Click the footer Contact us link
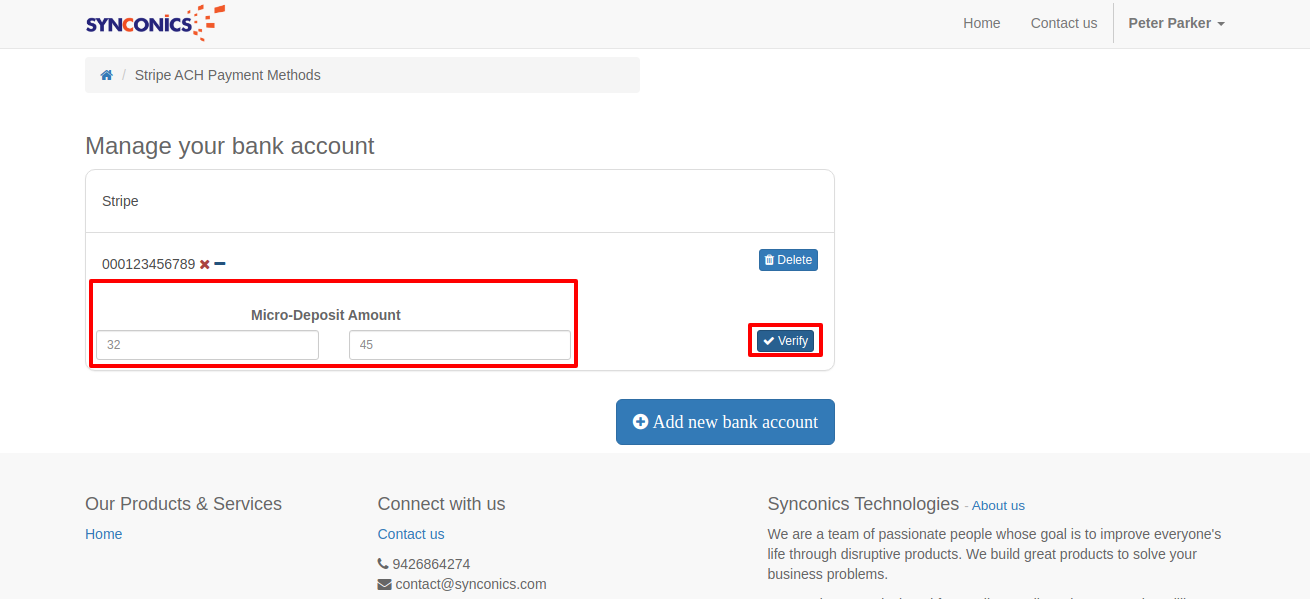Screen dimensions: 1310x599 click(x=411, y=534)
